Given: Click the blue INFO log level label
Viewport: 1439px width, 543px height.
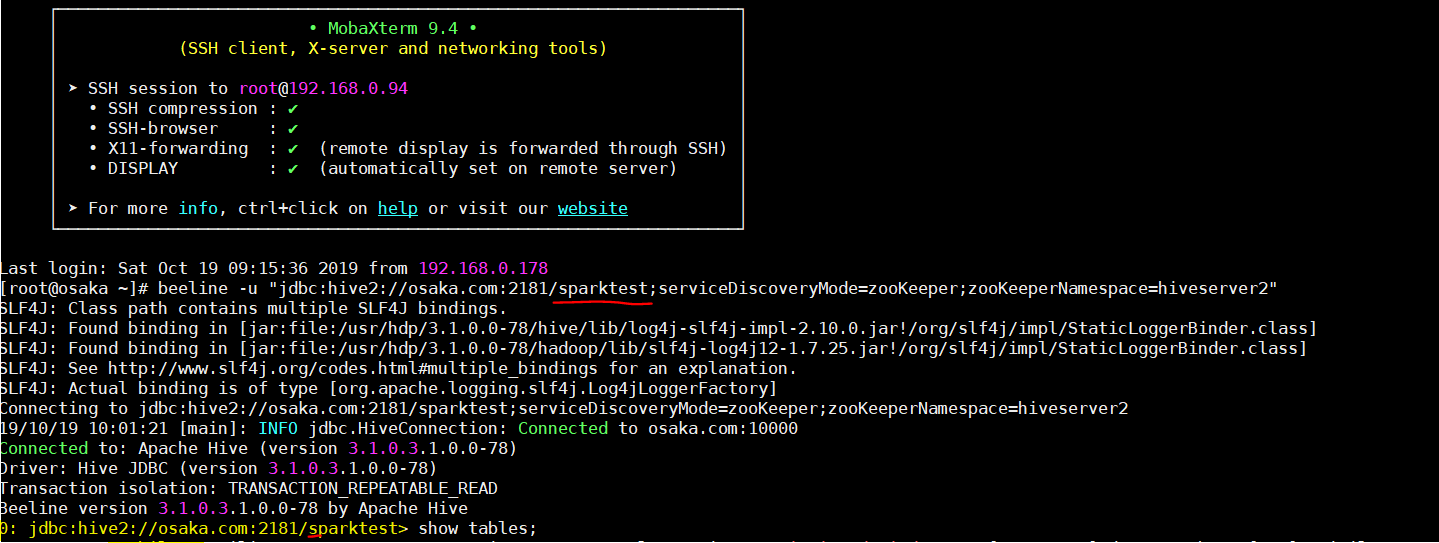Looking at the screenshot, I should (278, 429).
